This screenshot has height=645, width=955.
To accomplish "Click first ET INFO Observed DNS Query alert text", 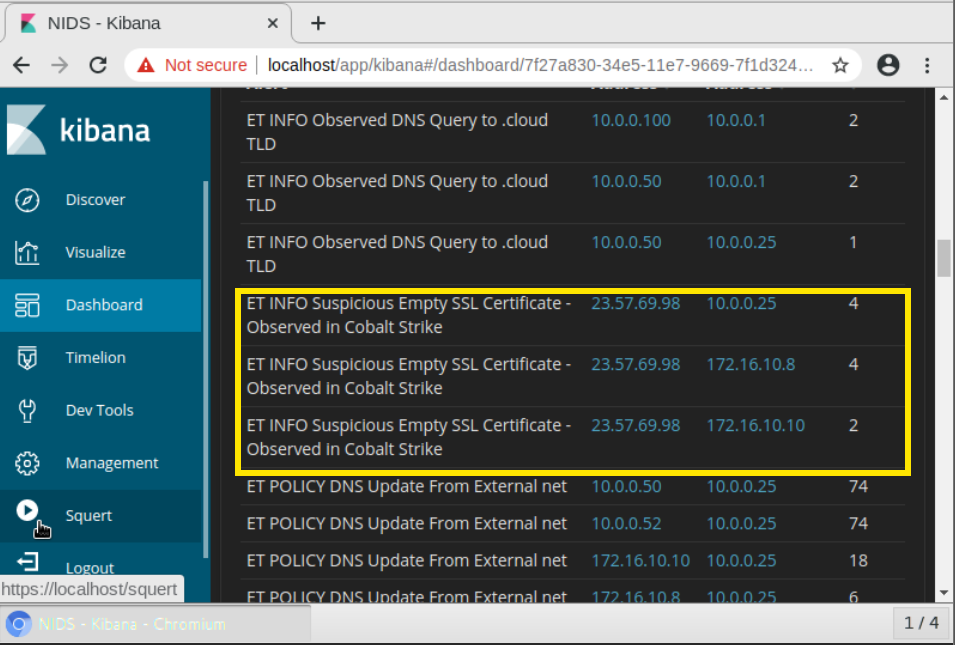I will [x=397, y=132].
